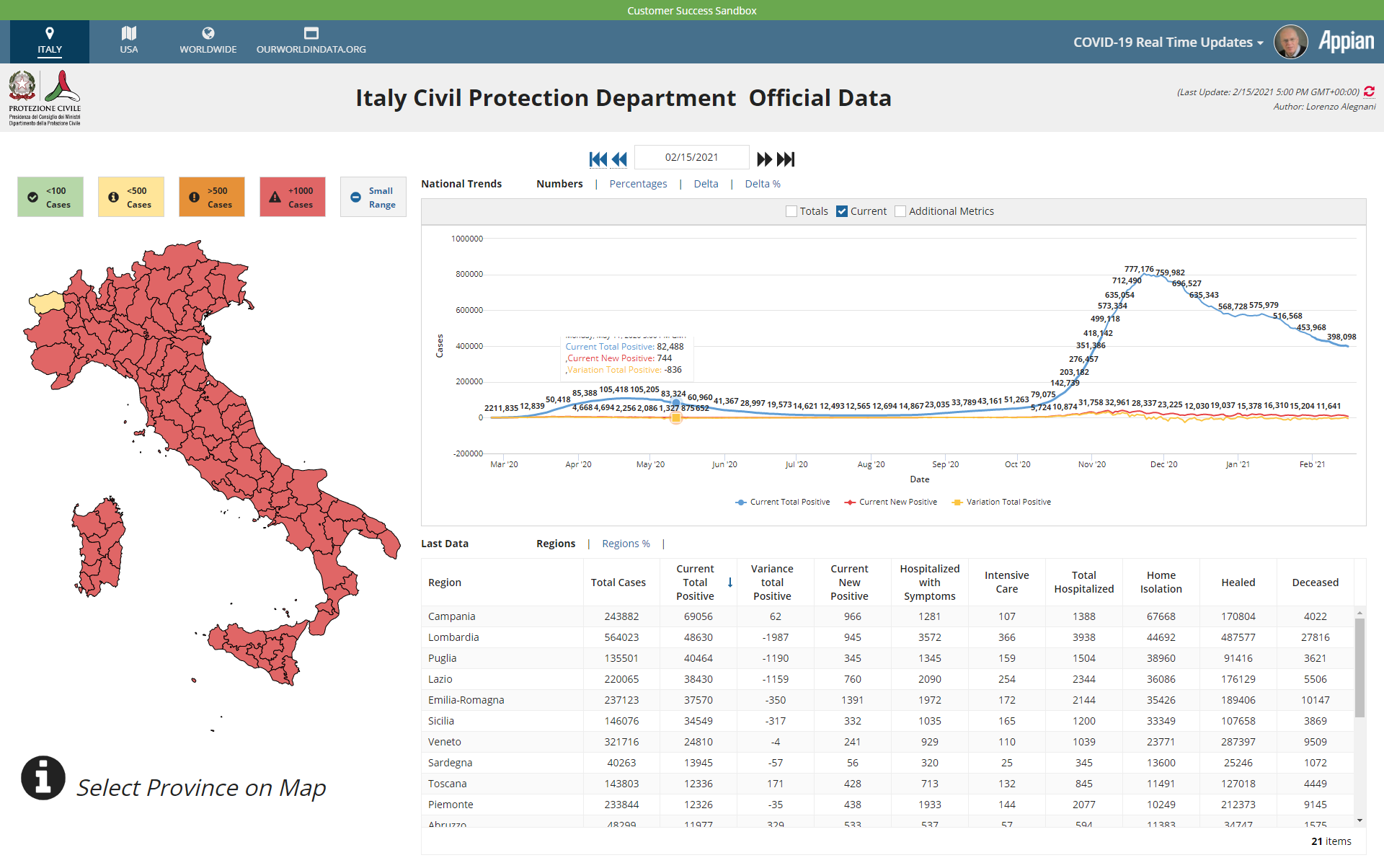
Task: Switch to the USA tab
Action: tap(129, 41)
